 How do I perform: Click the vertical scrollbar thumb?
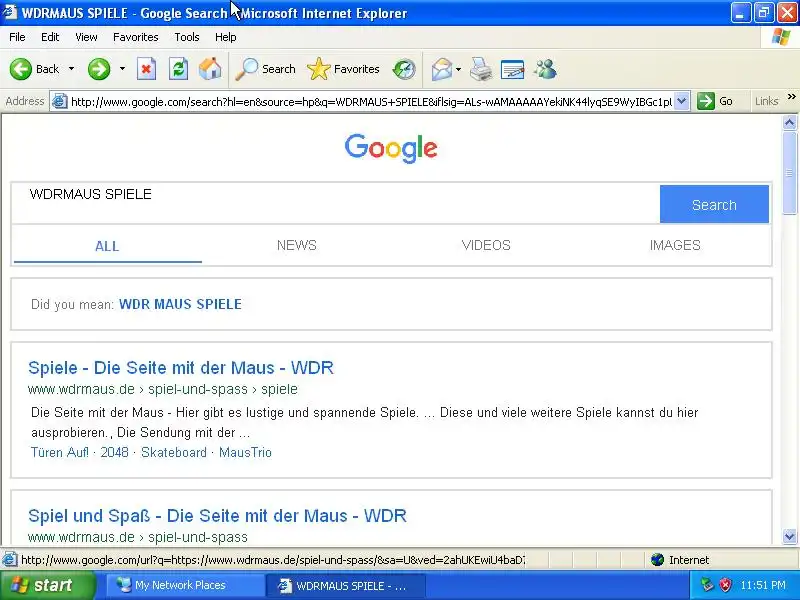pos(789,173)
